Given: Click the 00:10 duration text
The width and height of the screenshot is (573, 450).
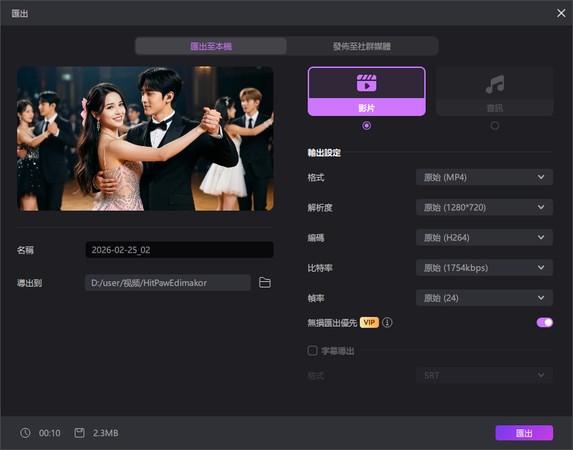Looking at the screenshot, I should [x=50, y=433].
